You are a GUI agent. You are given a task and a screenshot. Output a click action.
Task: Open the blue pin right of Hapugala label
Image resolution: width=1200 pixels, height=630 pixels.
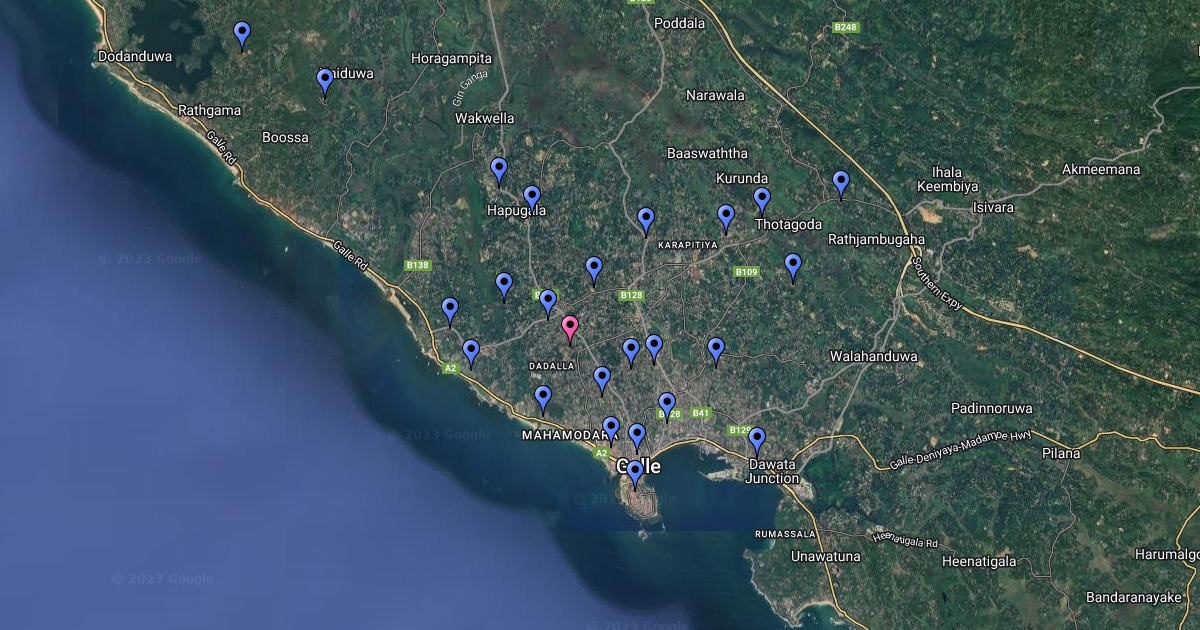(x=532, y=197)
